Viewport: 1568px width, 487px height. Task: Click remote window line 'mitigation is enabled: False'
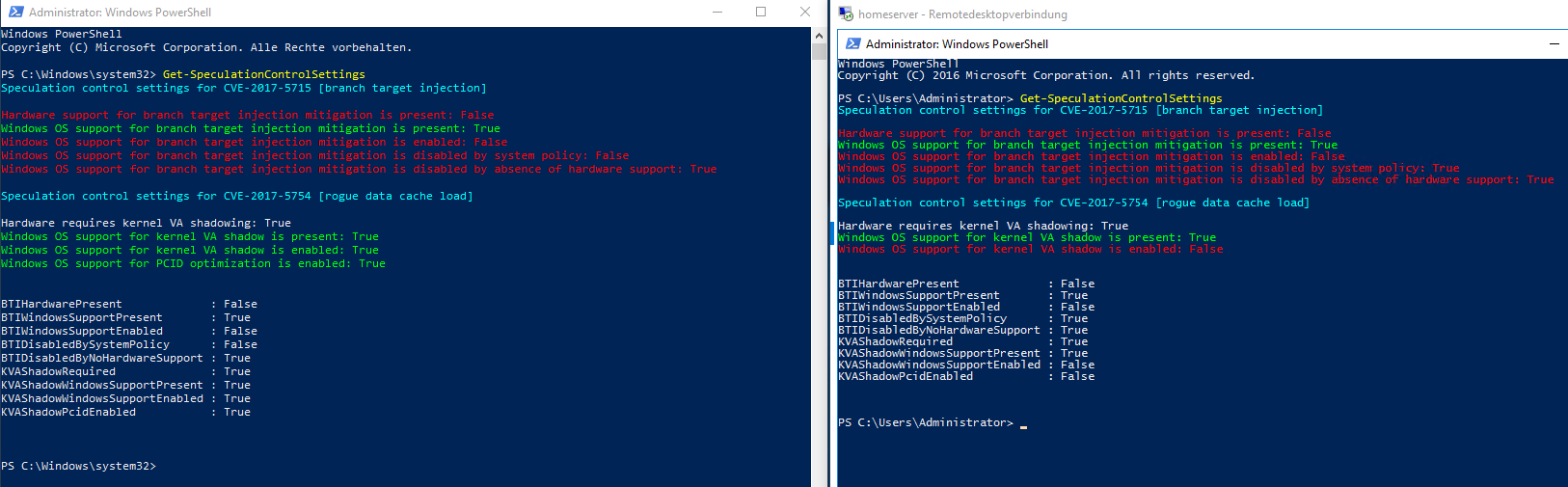(1092, 156)
